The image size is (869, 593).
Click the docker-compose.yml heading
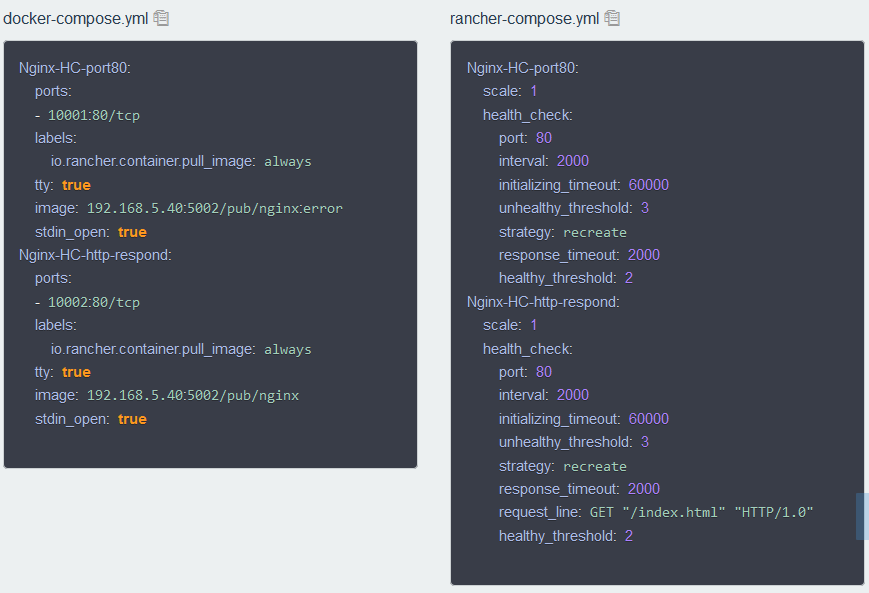76,18
